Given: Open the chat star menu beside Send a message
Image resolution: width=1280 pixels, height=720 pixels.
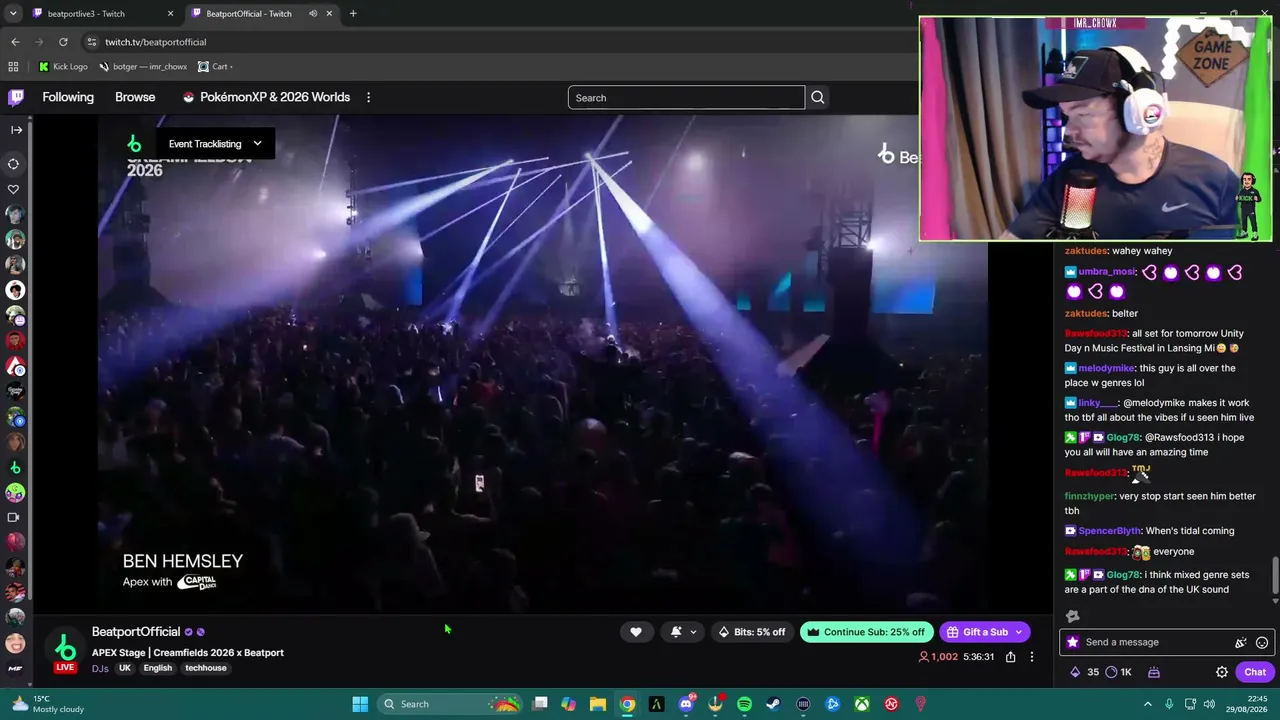Looking at the screenshot, I should (x=1073, y=642).
